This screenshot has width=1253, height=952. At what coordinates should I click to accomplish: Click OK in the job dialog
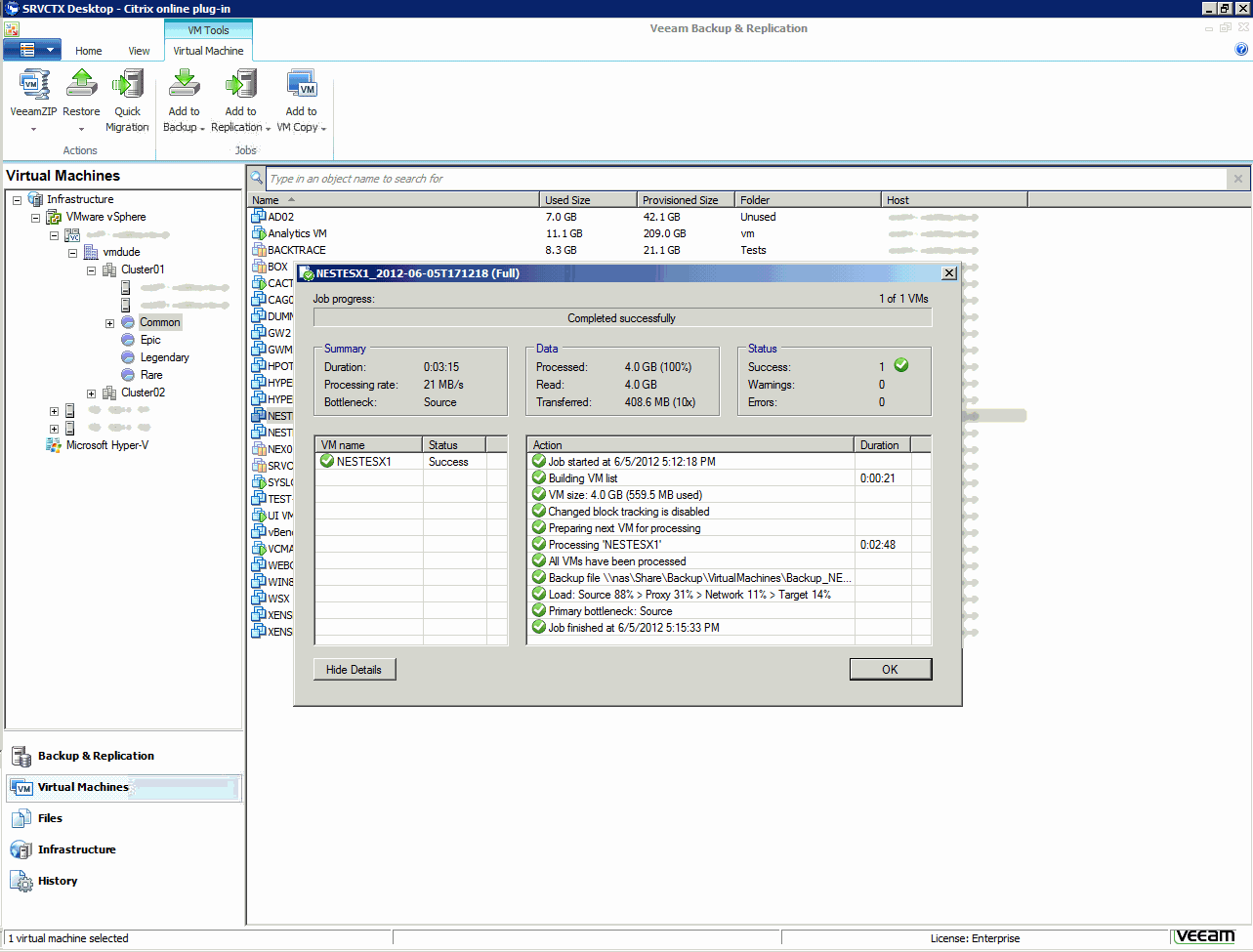890,670
